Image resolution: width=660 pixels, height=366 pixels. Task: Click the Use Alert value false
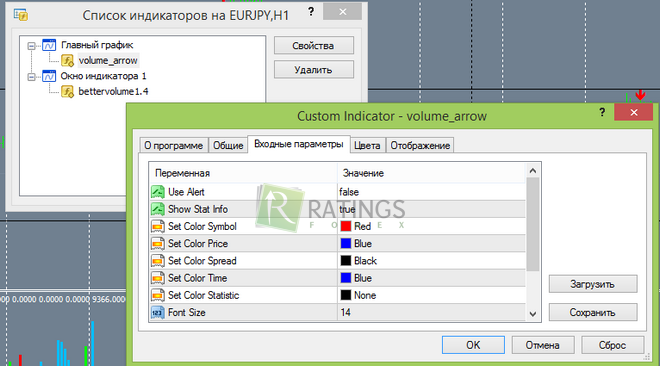click(x=349, y=192)
